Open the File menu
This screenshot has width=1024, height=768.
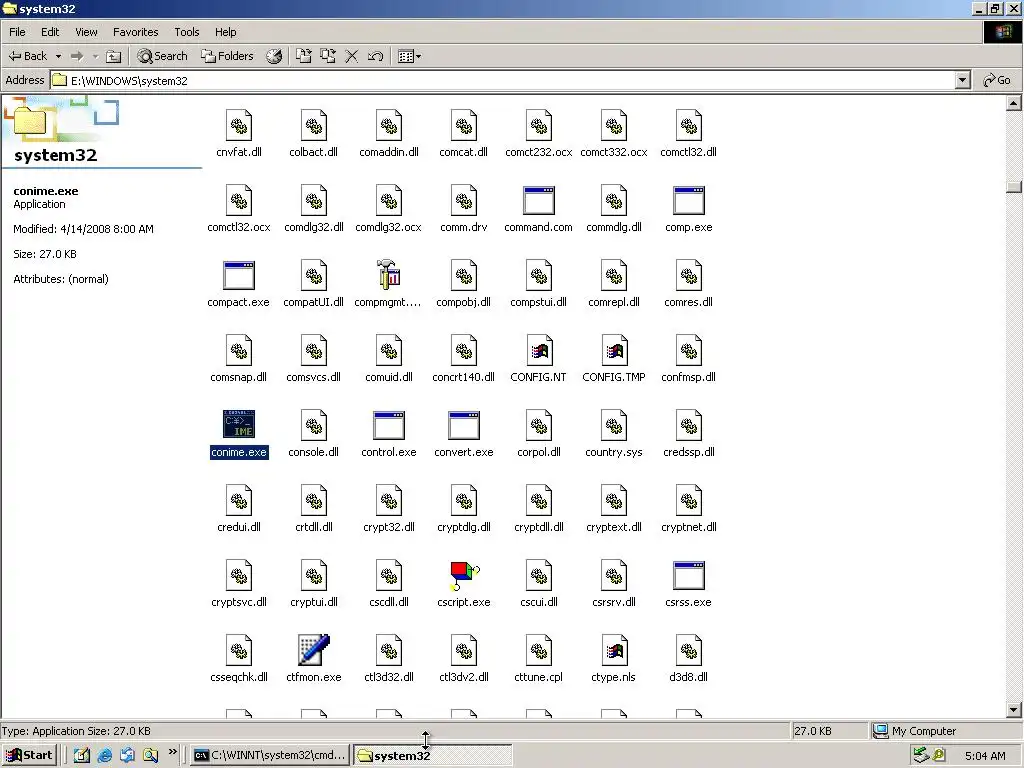(17, 32)
